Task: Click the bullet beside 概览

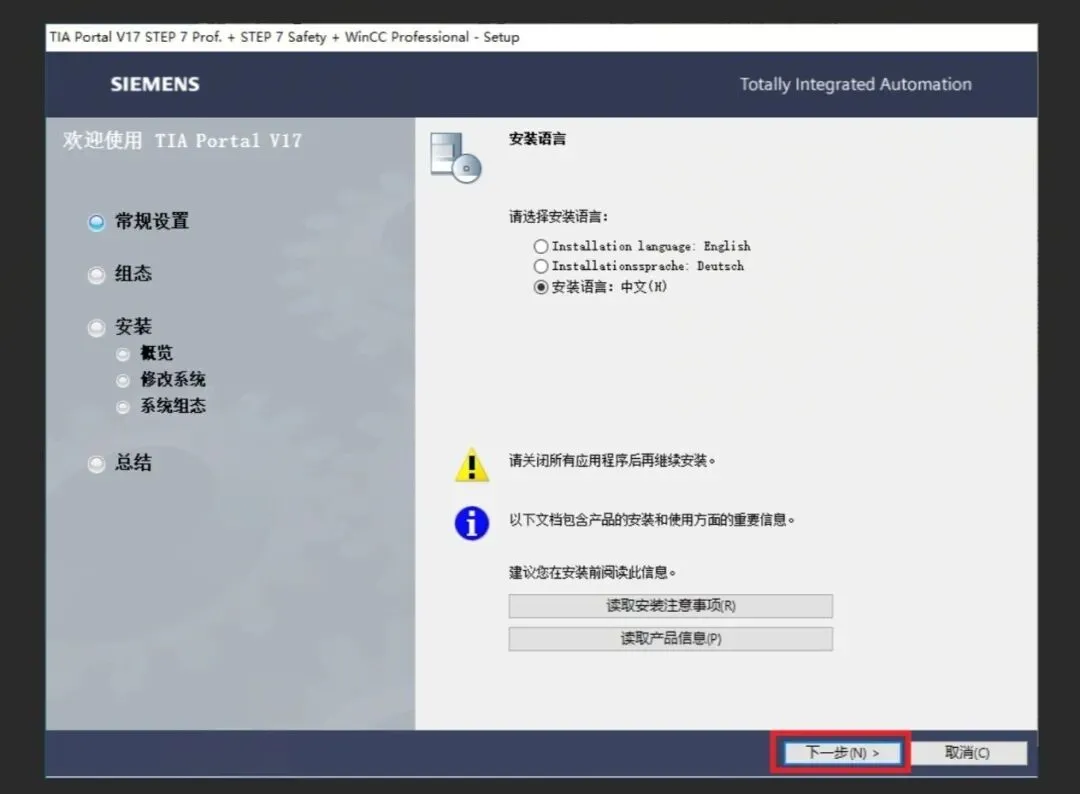Action: coord(123,354)
